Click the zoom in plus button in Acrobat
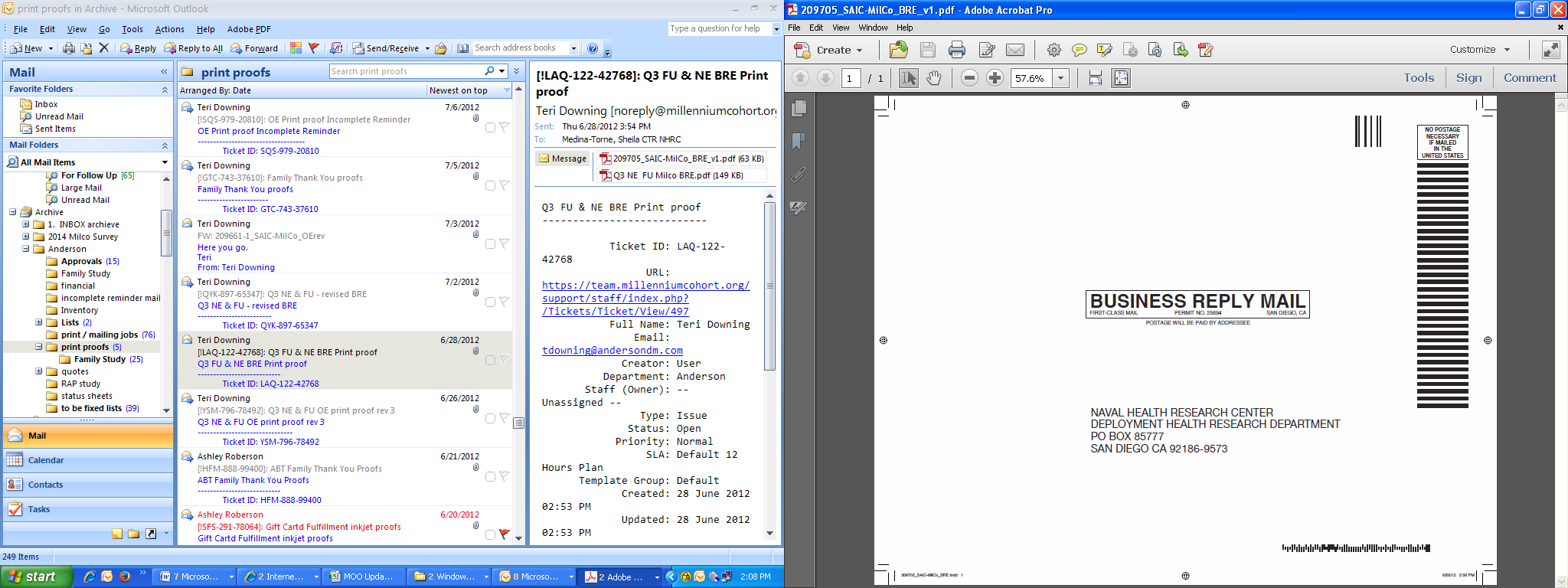Image resolution: width=1568 pixels, height=588 pixels. [995, 78]
